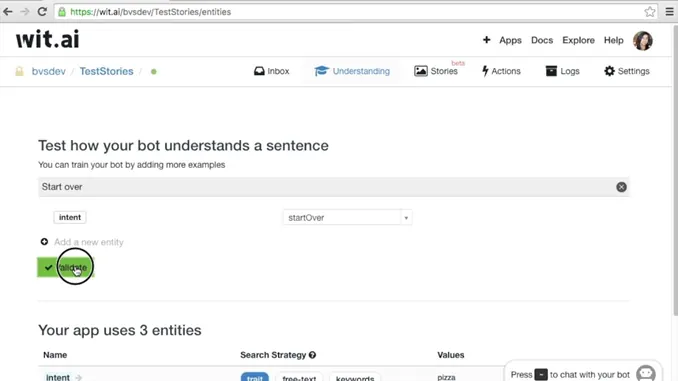Select the keywords search strategy

pyautogui.click(x=355, y=377)
